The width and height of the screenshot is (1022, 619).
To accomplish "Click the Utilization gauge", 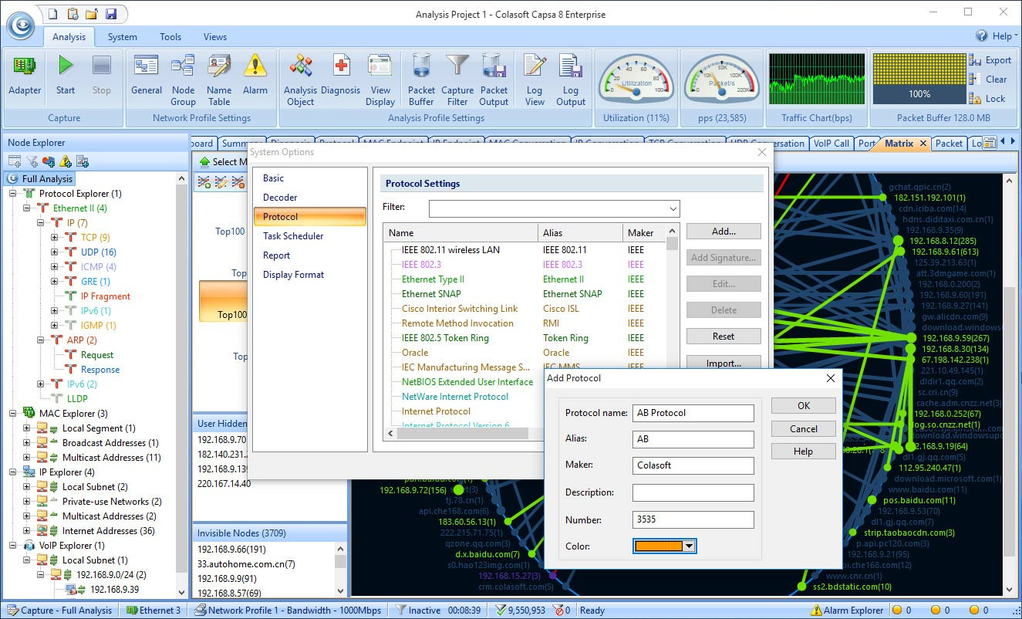I will (636, 80).
